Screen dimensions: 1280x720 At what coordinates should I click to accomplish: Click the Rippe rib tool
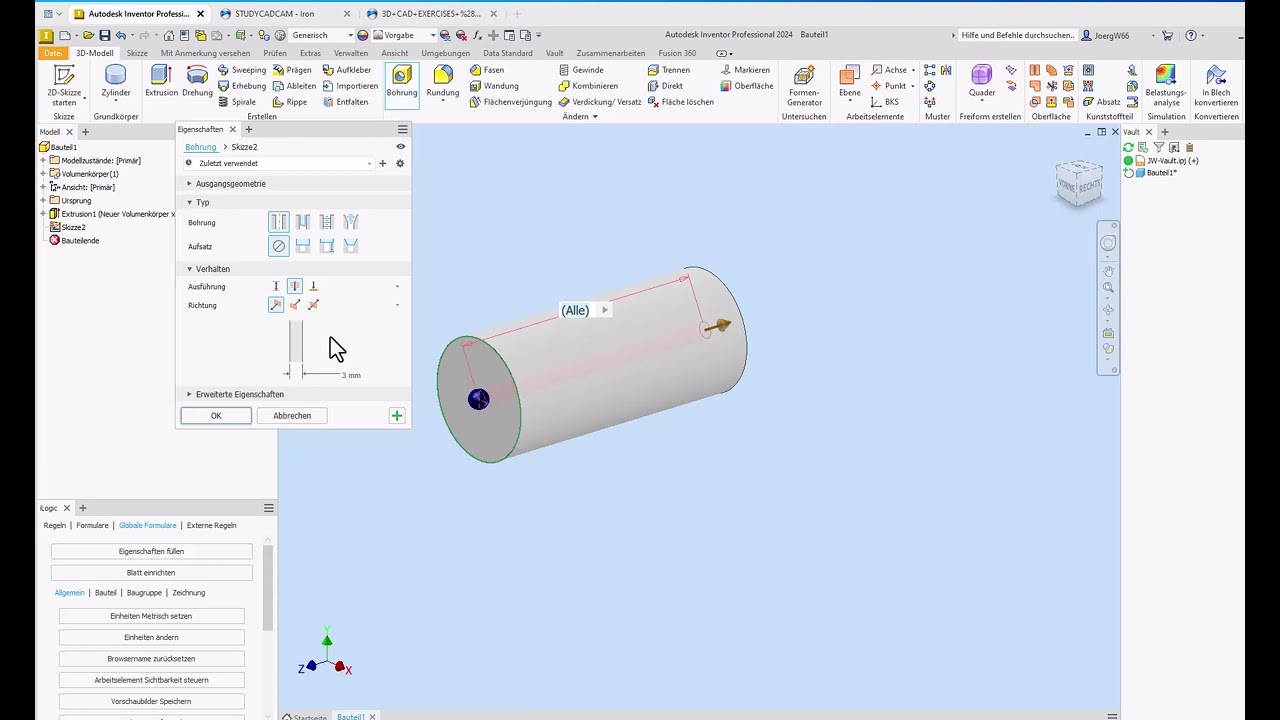point(289,102)
